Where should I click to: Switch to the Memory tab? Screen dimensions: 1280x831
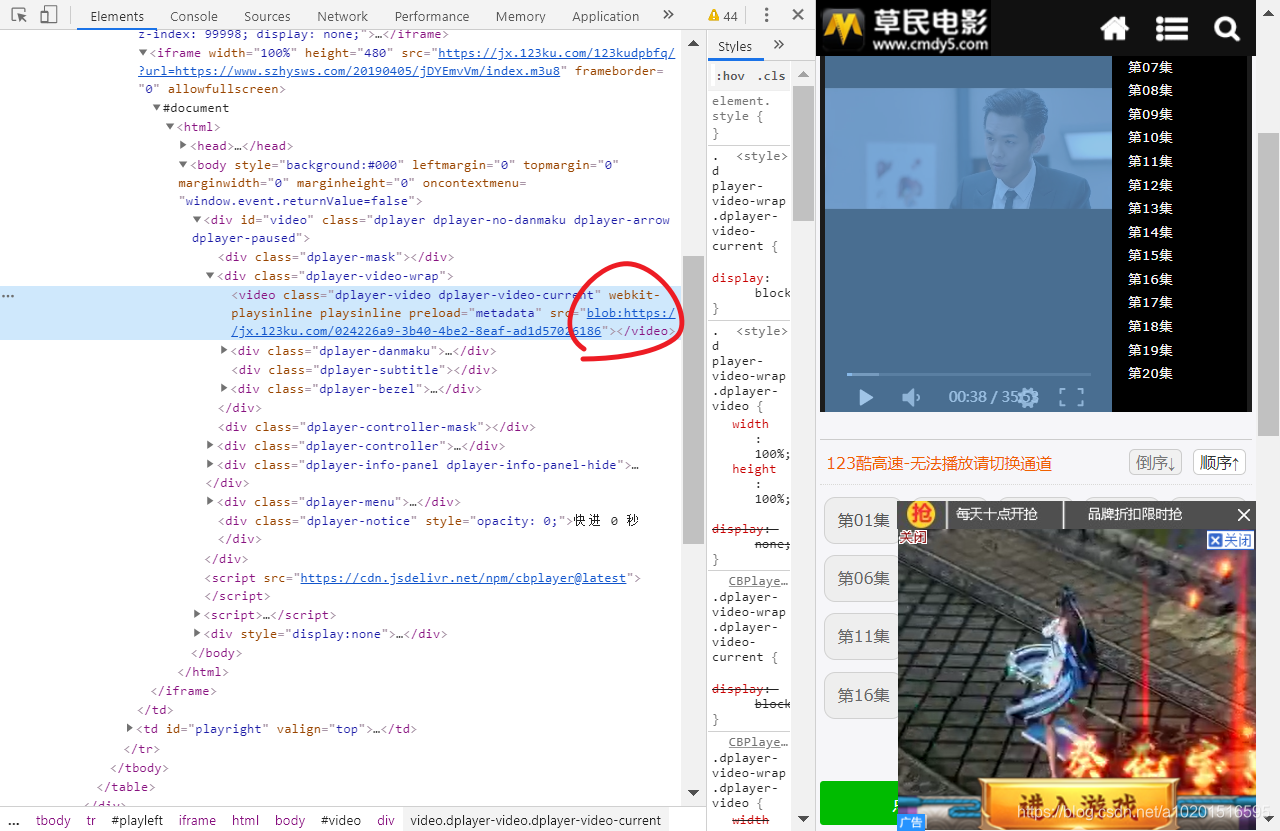521,16
